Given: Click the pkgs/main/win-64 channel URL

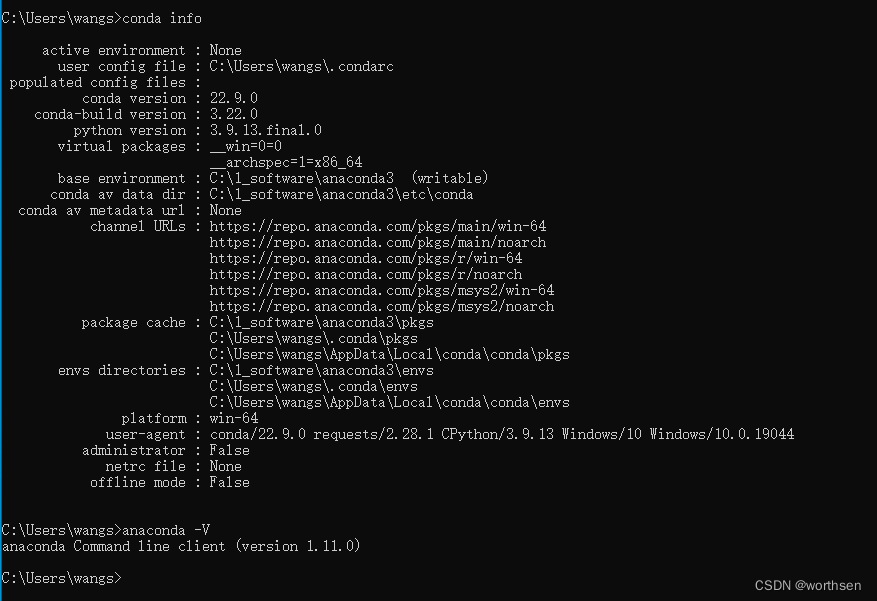Looking at the screenshot, I should coord(377,227).
